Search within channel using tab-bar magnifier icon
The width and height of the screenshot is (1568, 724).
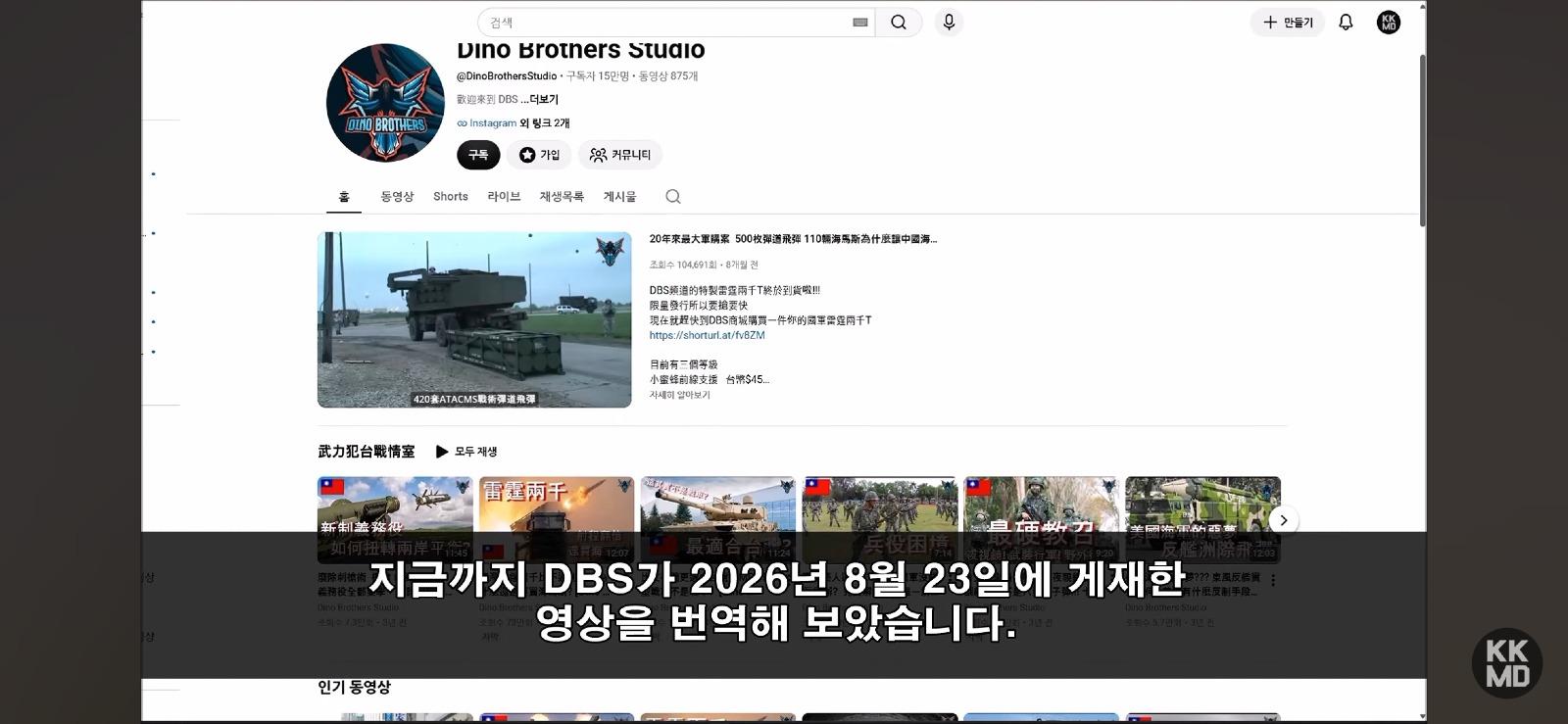click(x=673, y=197)
